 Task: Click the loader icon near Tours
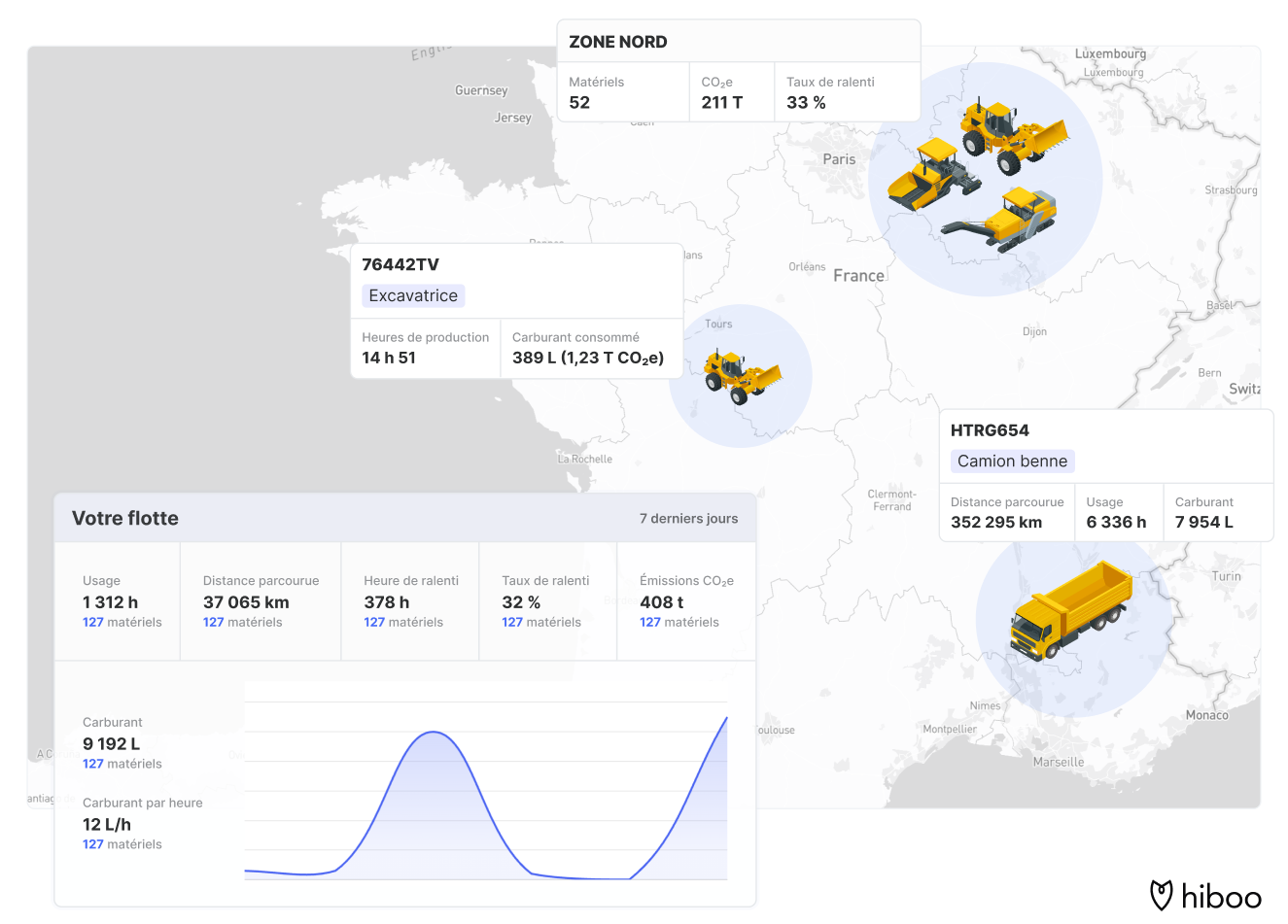(x=743, y=377)
